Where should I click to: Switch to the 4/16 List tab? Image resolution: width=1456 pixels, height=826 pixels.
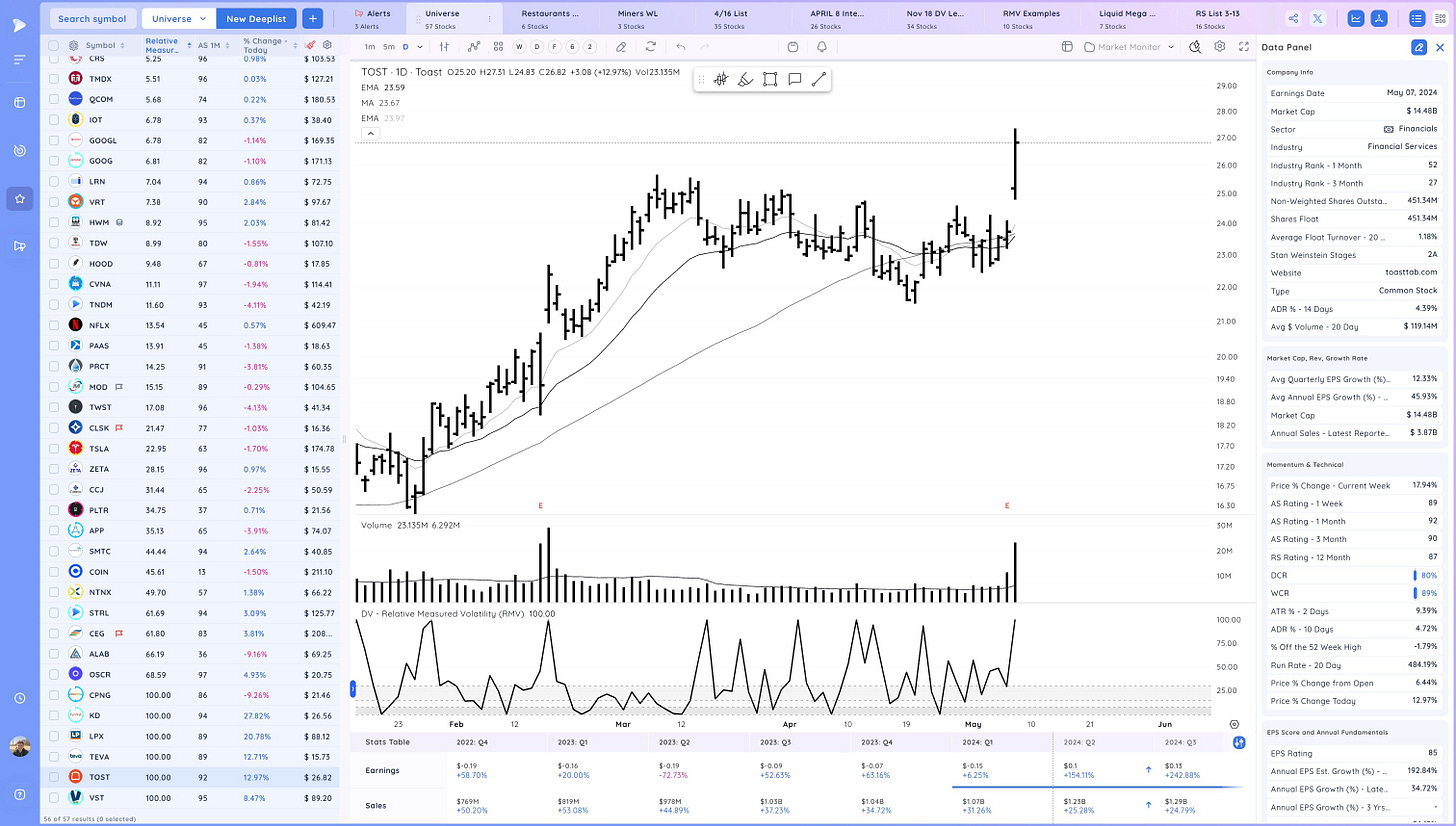(x=743, y=18)
